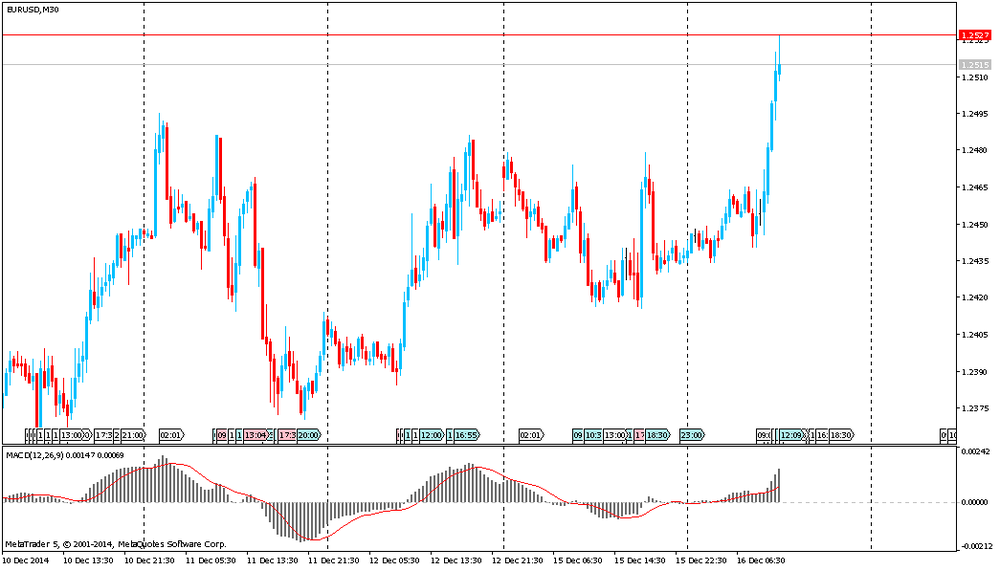This screenshot has width=1000, height=571.
Task: Select the red 1.2527 price level label
Action: click(974, 35)
